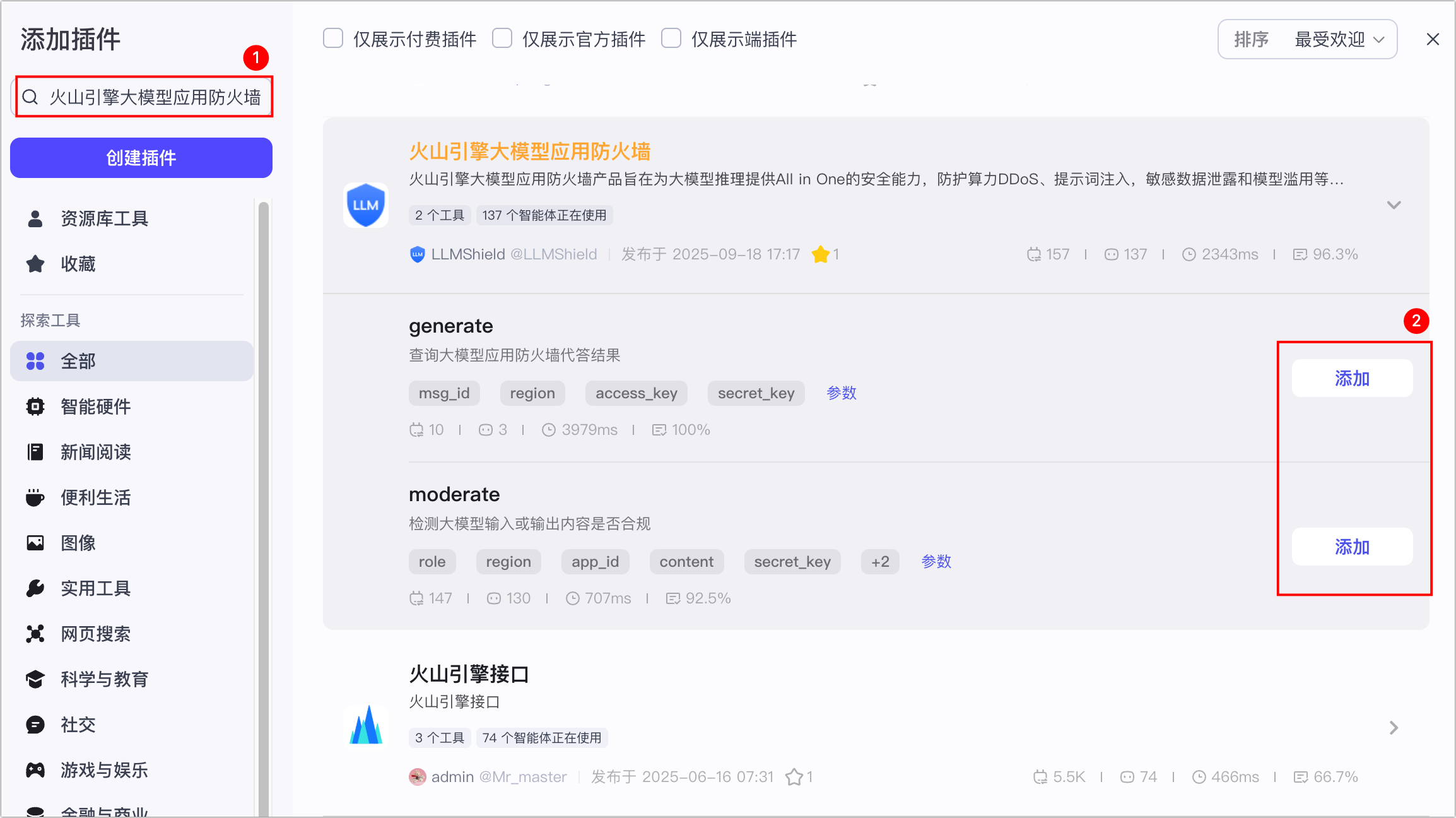
Task: Add the generate tool
Action: click(x=1352, y=378)
